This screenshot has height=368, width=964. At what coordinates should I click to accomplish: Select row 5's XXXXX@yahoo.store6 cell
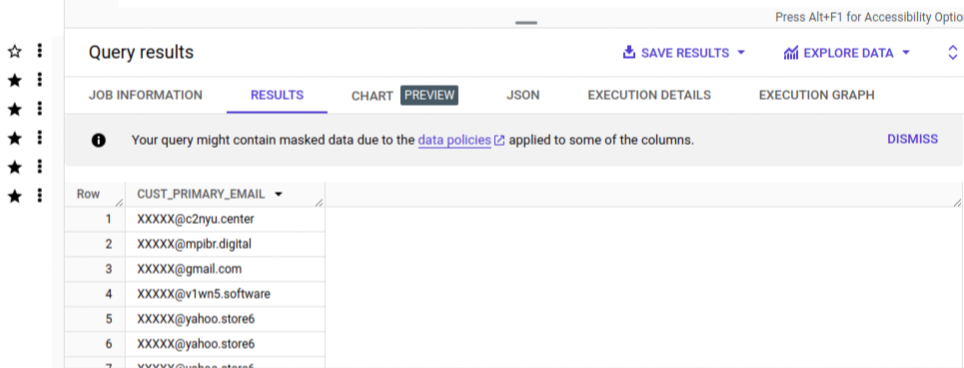[225, 319]
